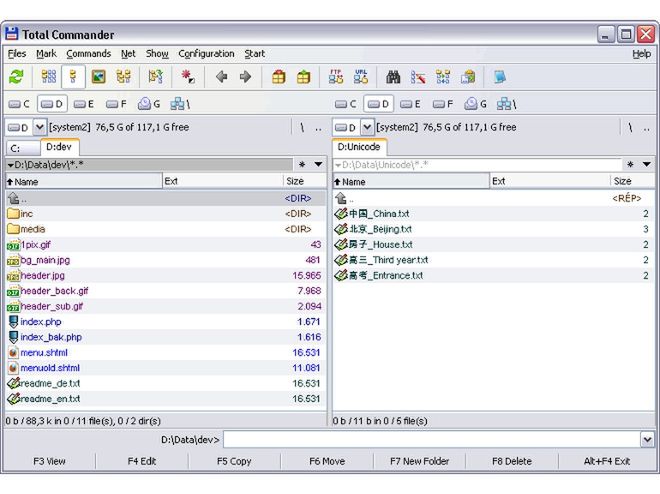Open the Commands menu
Screen dimensions: 660x494
click(88, 54)
